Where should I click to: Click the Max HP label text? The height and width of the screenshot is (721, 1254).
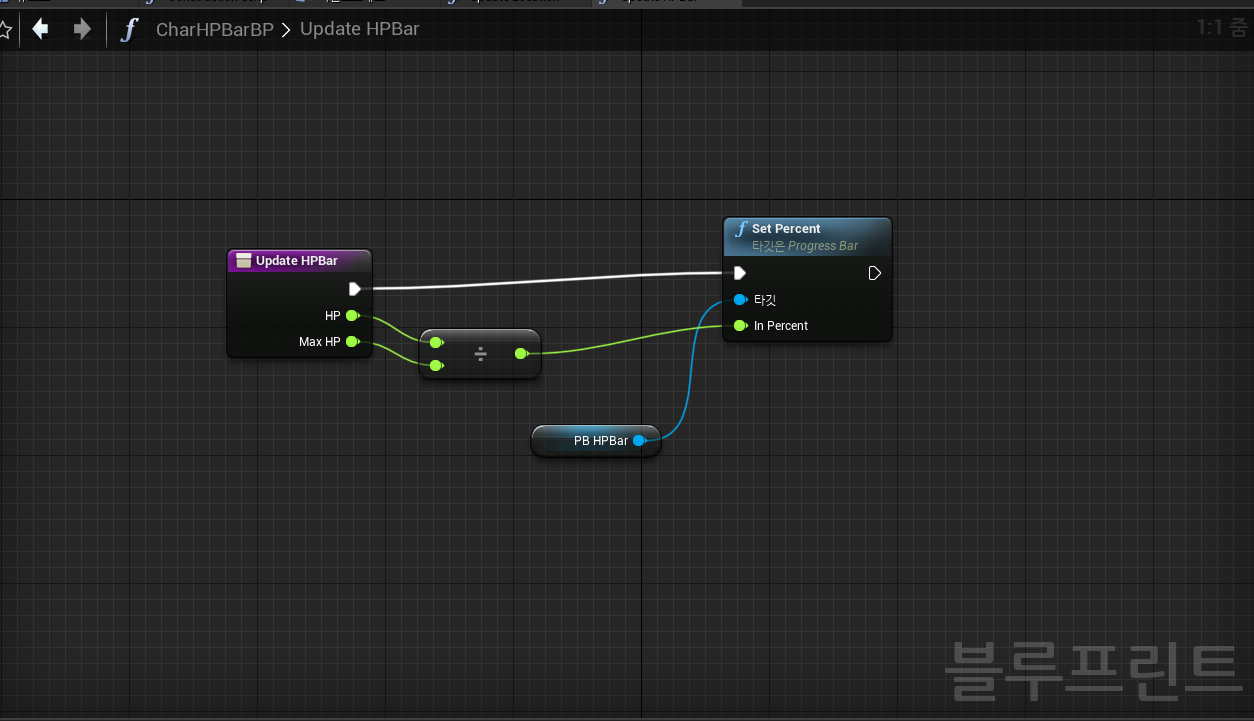coord(320,342)
